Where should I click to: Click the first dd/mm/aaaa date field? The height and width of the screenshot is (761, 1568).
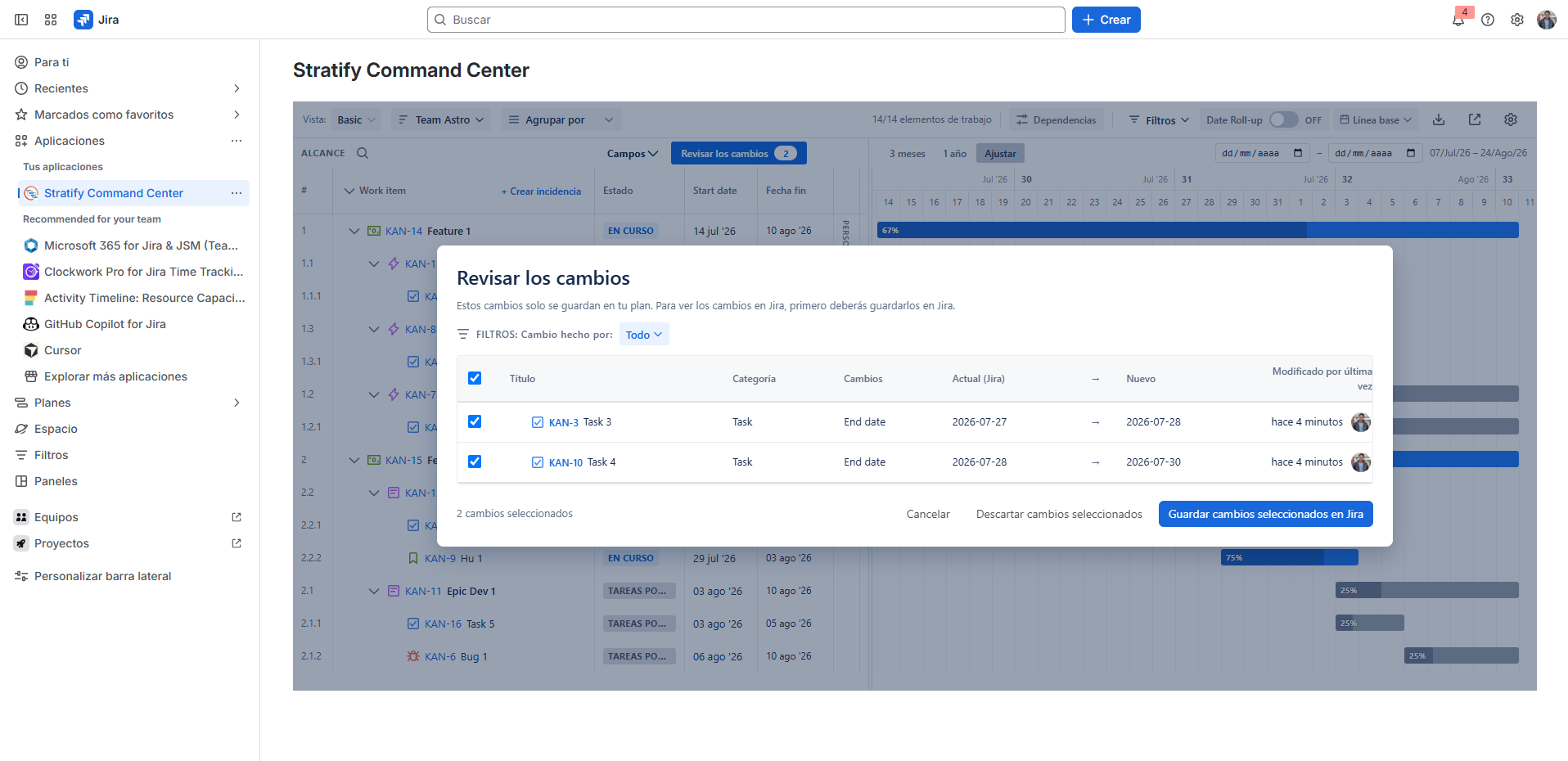coord(1262,153)
